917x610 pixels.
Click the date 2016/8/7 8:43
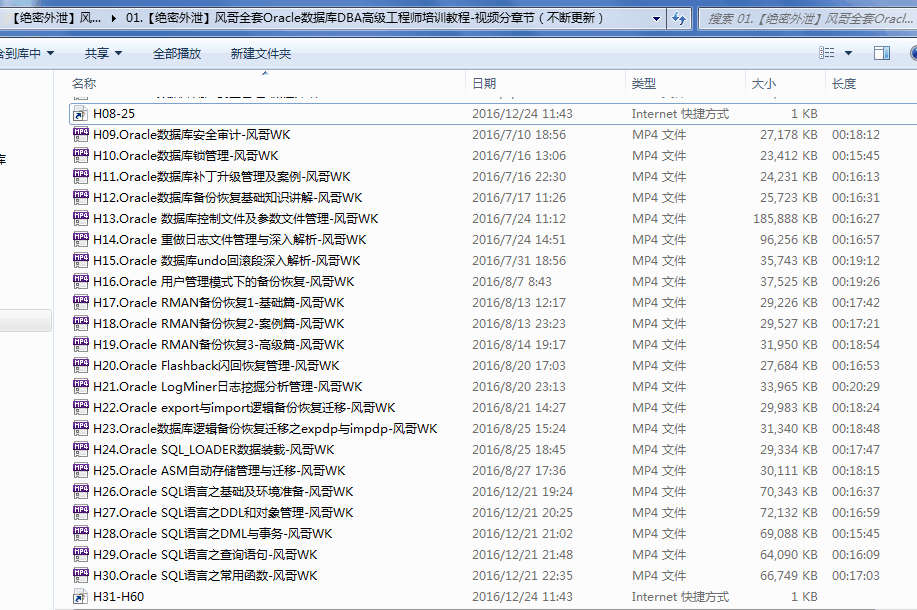(x=512, y=282)
